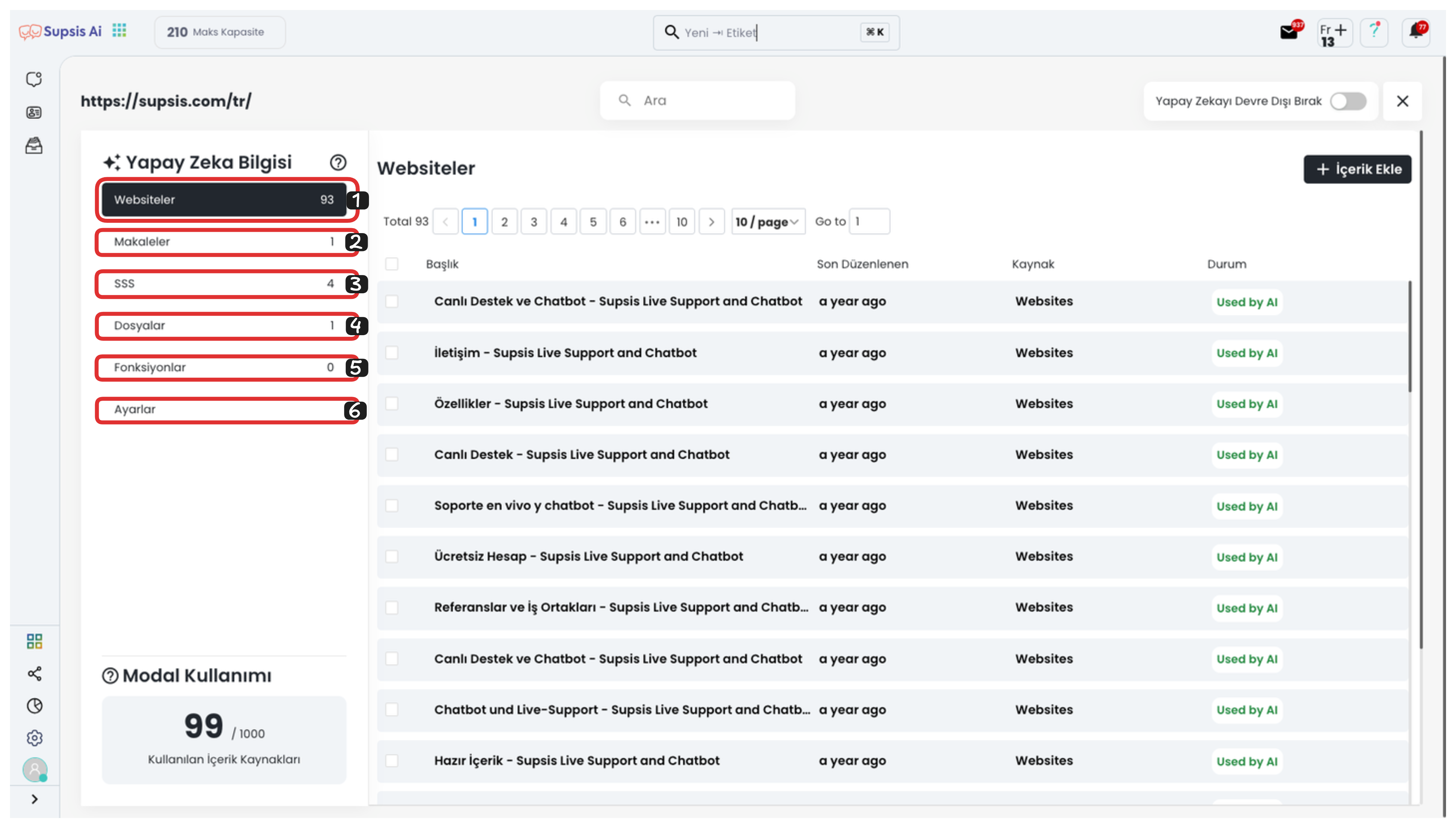Click the https://supsis.com/tr/ heading
This screenshot has height=828, width=1456.
point(166,101)
